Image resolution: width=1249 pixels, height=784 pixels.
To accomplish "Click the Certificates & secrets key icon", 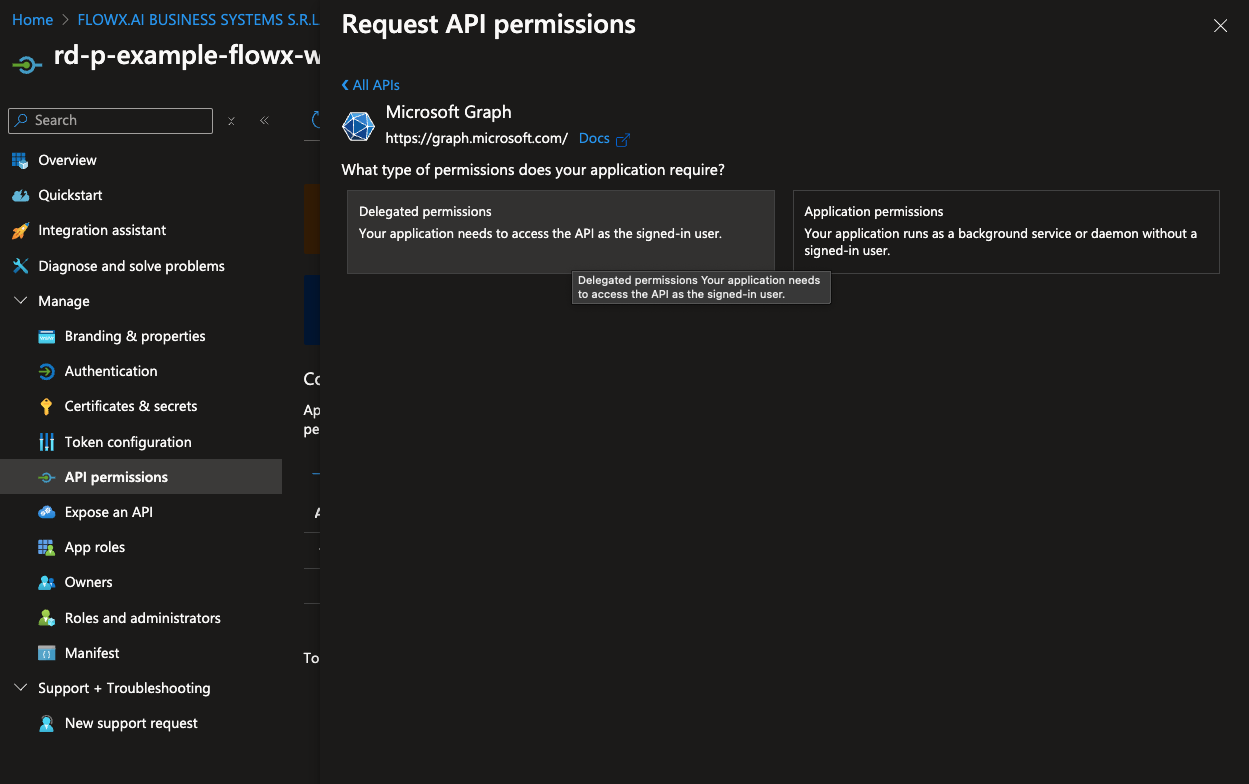I will 46,406.
